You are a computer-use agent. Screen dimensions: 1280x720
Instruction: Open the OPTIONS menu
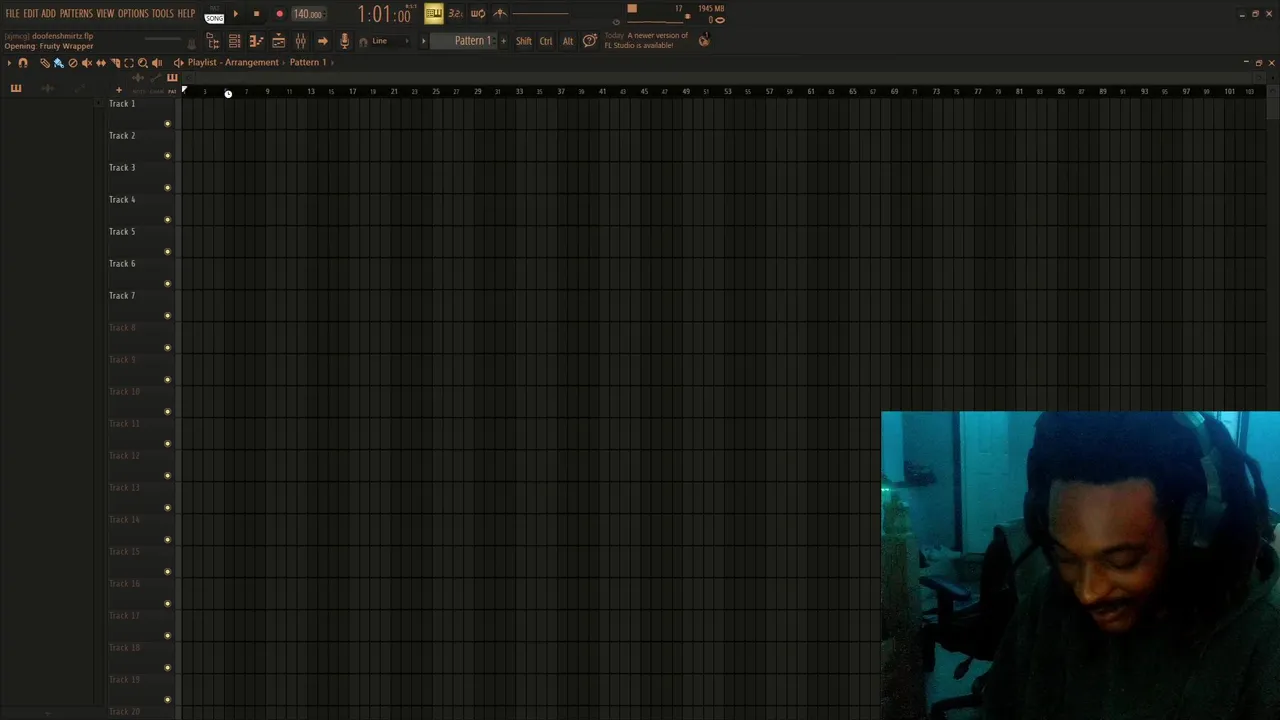(133, 14)
